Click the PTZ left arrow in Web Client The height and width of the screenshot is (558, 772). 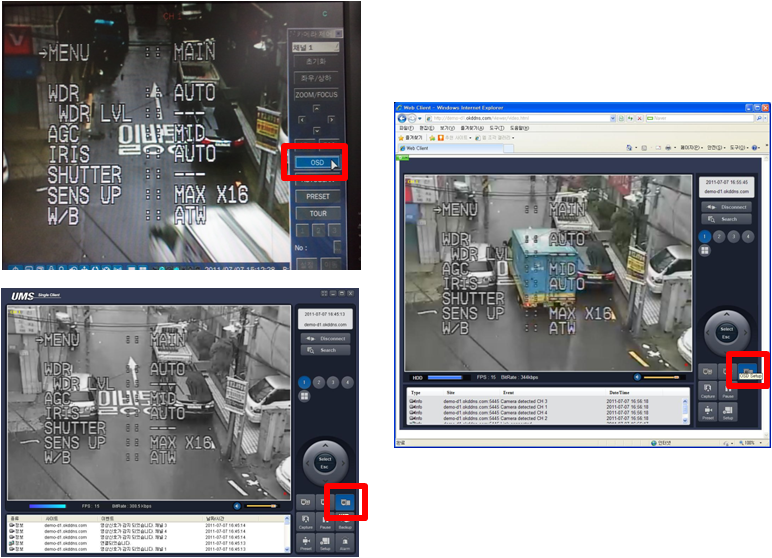pos(709,333)
